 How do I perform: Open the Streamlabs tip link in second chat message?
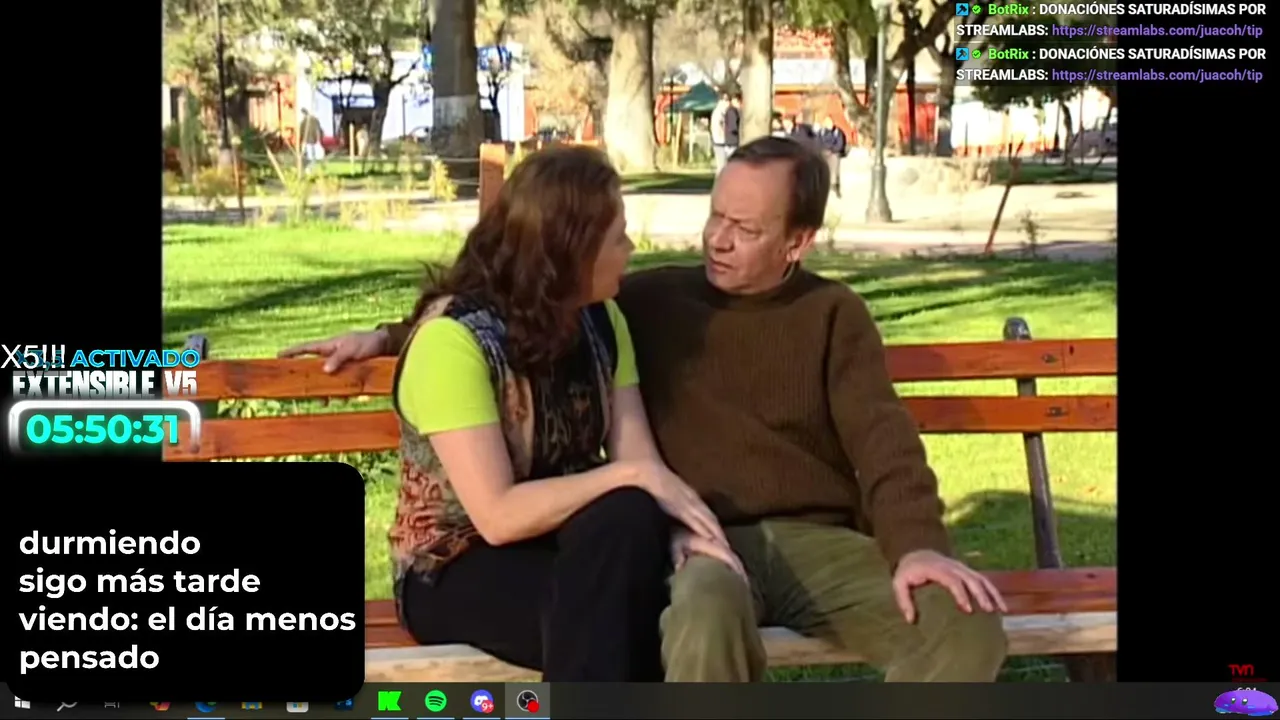[x=1157, y=75]
